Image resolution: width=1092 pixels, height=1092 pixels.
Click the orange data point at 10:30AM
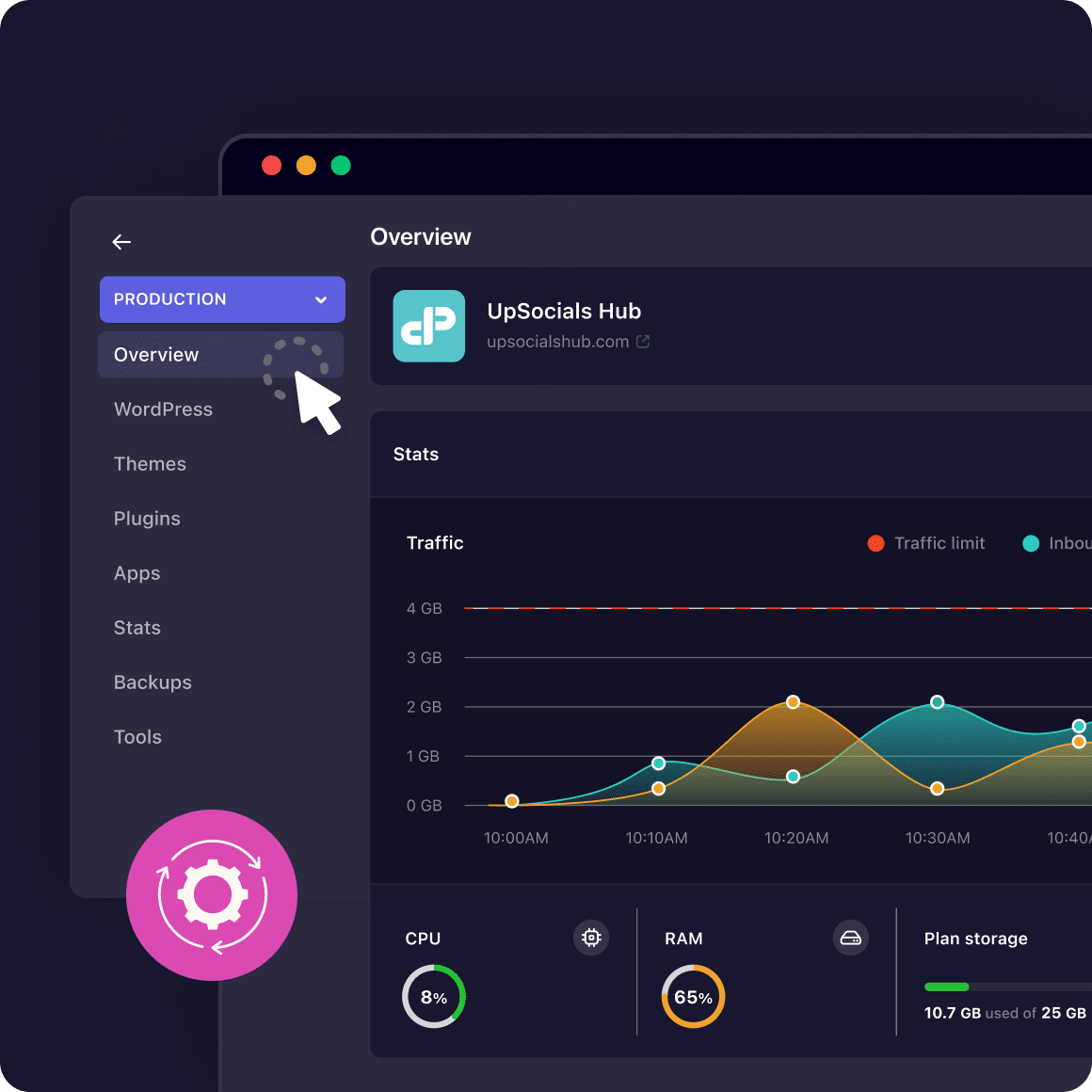pos(938,788)
